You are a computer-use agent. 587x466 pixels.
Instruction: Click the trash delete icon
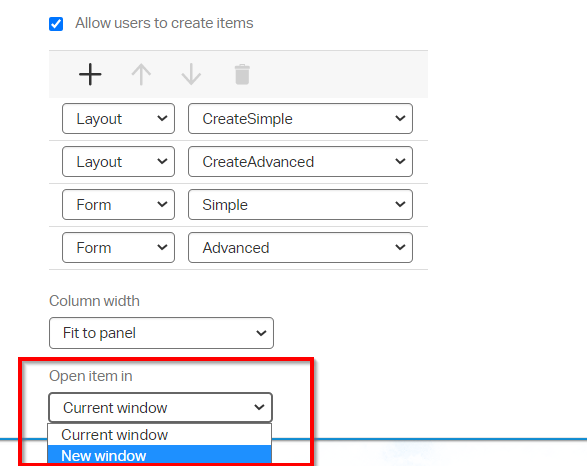(242, 74)
